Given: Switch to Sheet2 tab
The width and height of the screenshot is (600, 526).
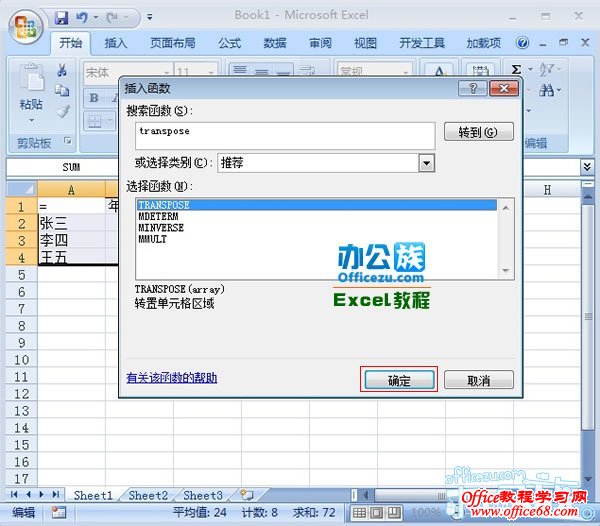Looking at the screenshot, I should coord(148,495).
